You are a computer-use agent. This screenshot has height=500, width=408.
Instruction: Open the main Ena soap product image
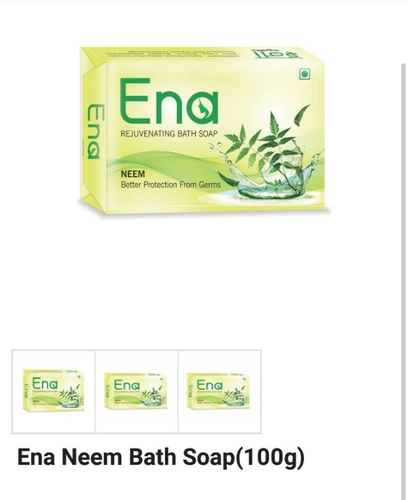[204, 131]
